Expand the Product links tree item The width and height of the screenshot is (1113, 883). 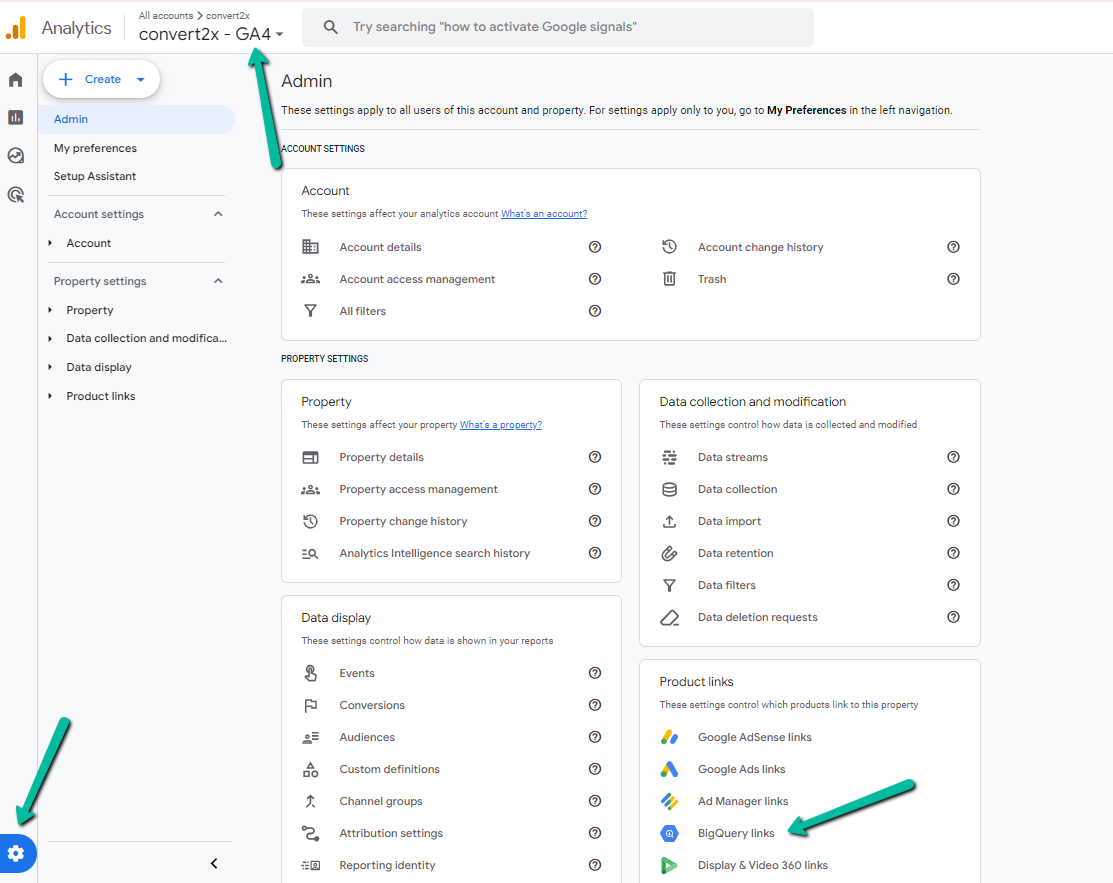(50, 396)
